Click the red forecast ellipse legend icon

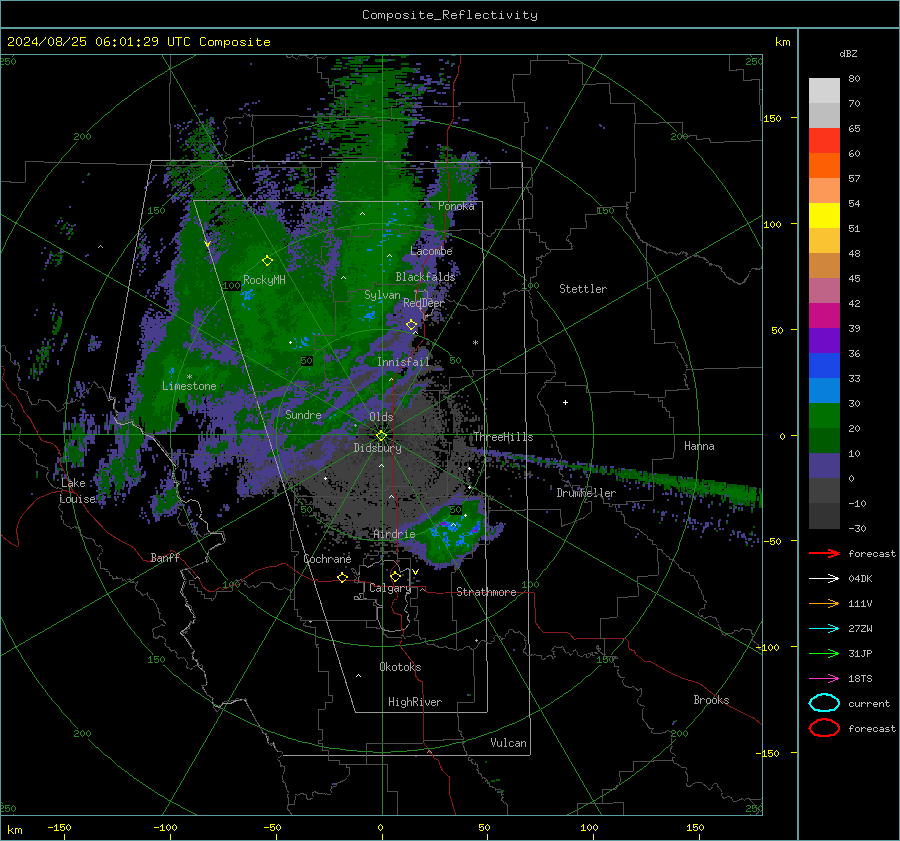click(x=824, y=728)
